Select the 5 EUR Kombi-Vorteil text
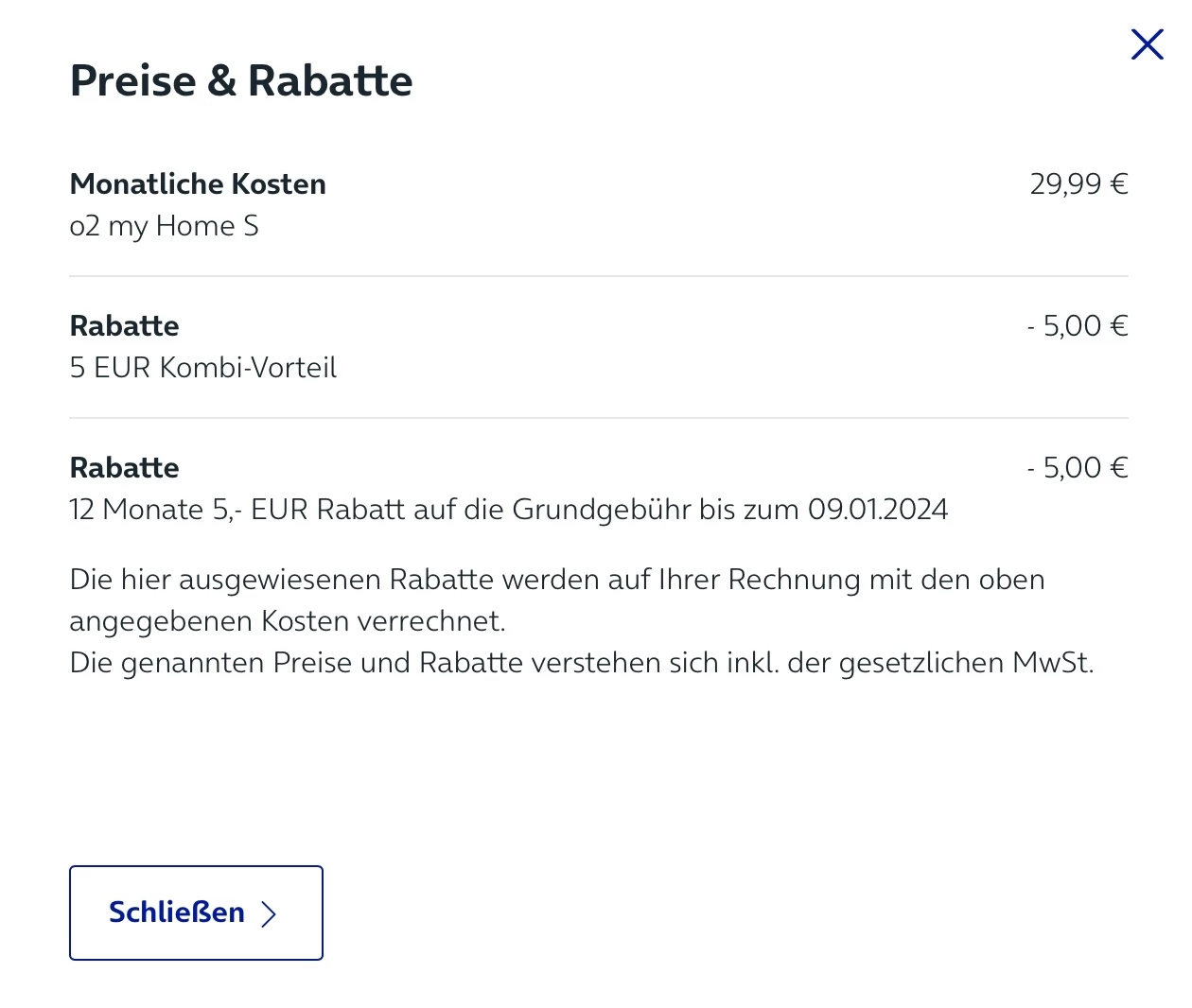The image size is (1192, 1008). (x=202, y=367)
